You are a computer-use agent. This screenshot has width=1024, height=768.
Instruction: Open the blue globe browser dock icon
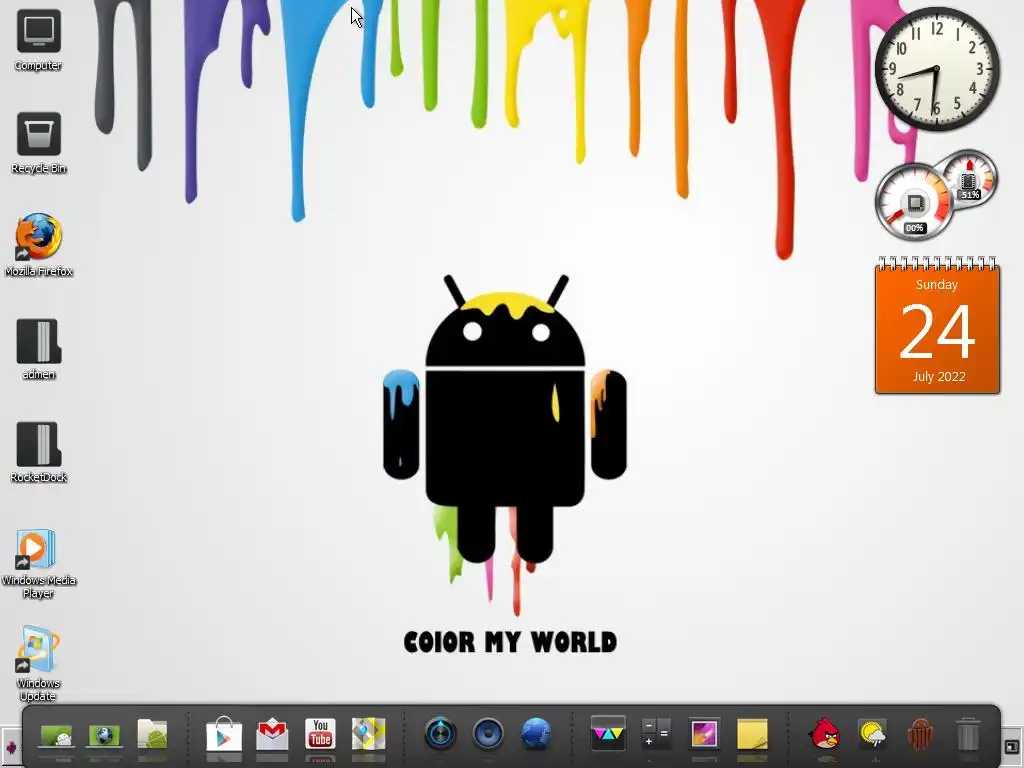pyautogui.click(x=536, y=733)
